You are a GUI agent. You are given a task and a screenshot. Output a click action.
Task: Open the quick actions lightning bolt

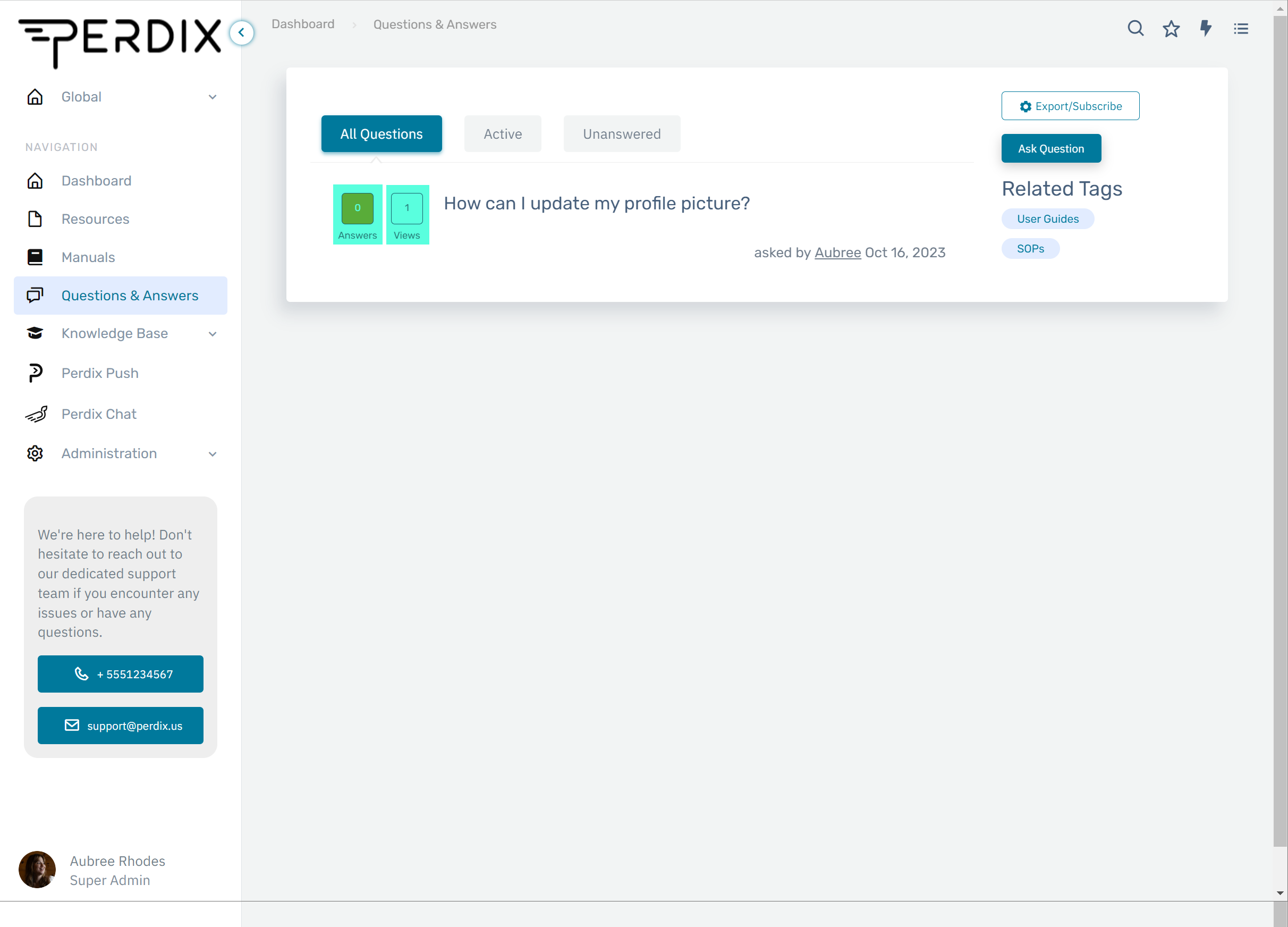[x=1206, y=28]
